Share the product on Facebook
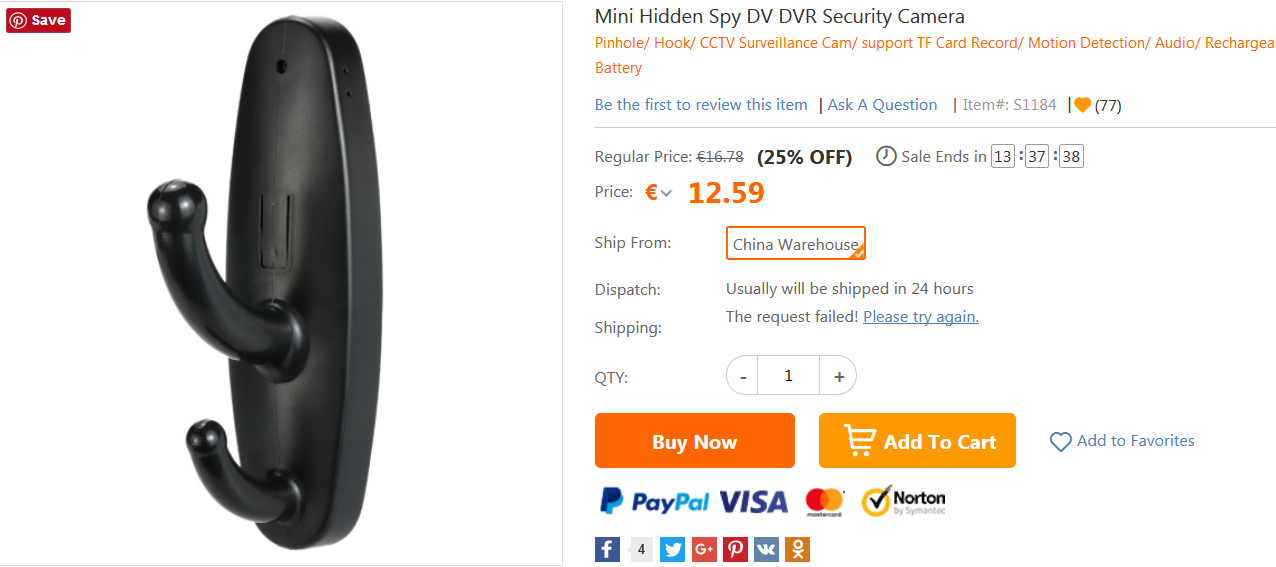This screenshot has width=1276, height=567. [x=607, y=549]
